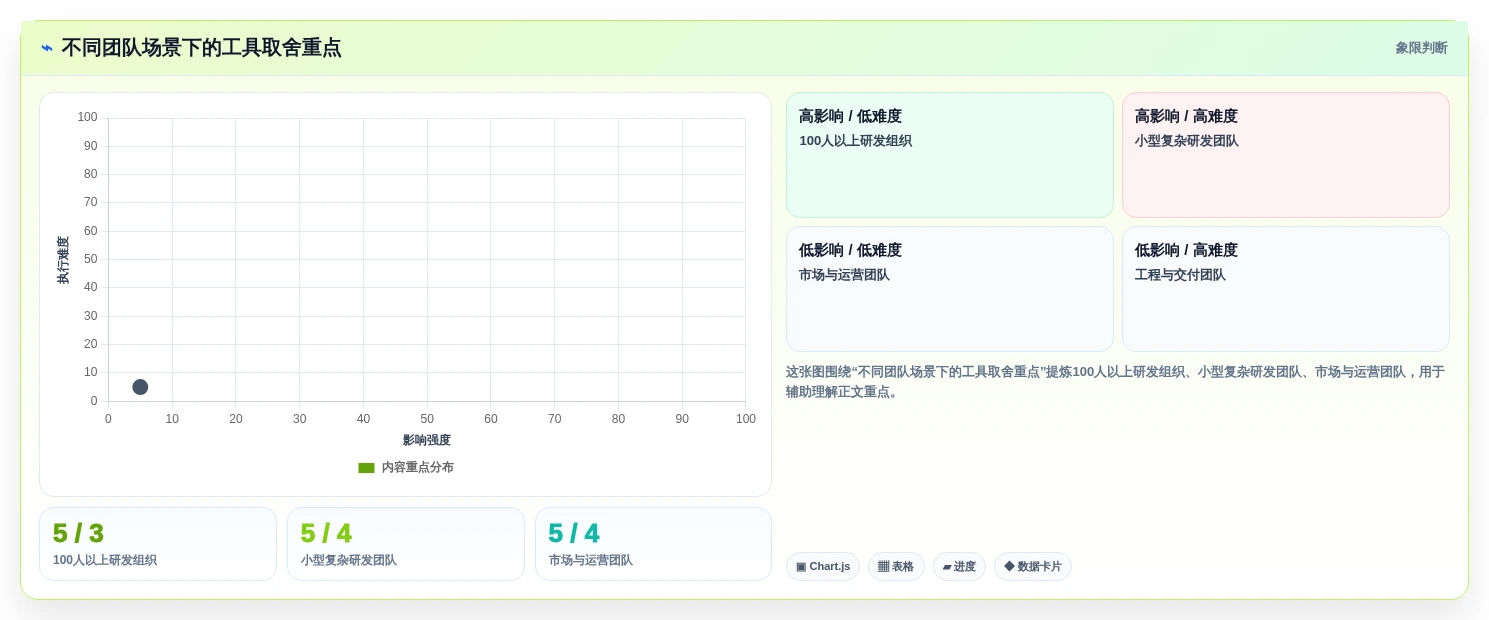Image resolution: width=1489 pixels, height=620 pixels.
Task: Click the lightning icon beside the title
Action: 47,48
